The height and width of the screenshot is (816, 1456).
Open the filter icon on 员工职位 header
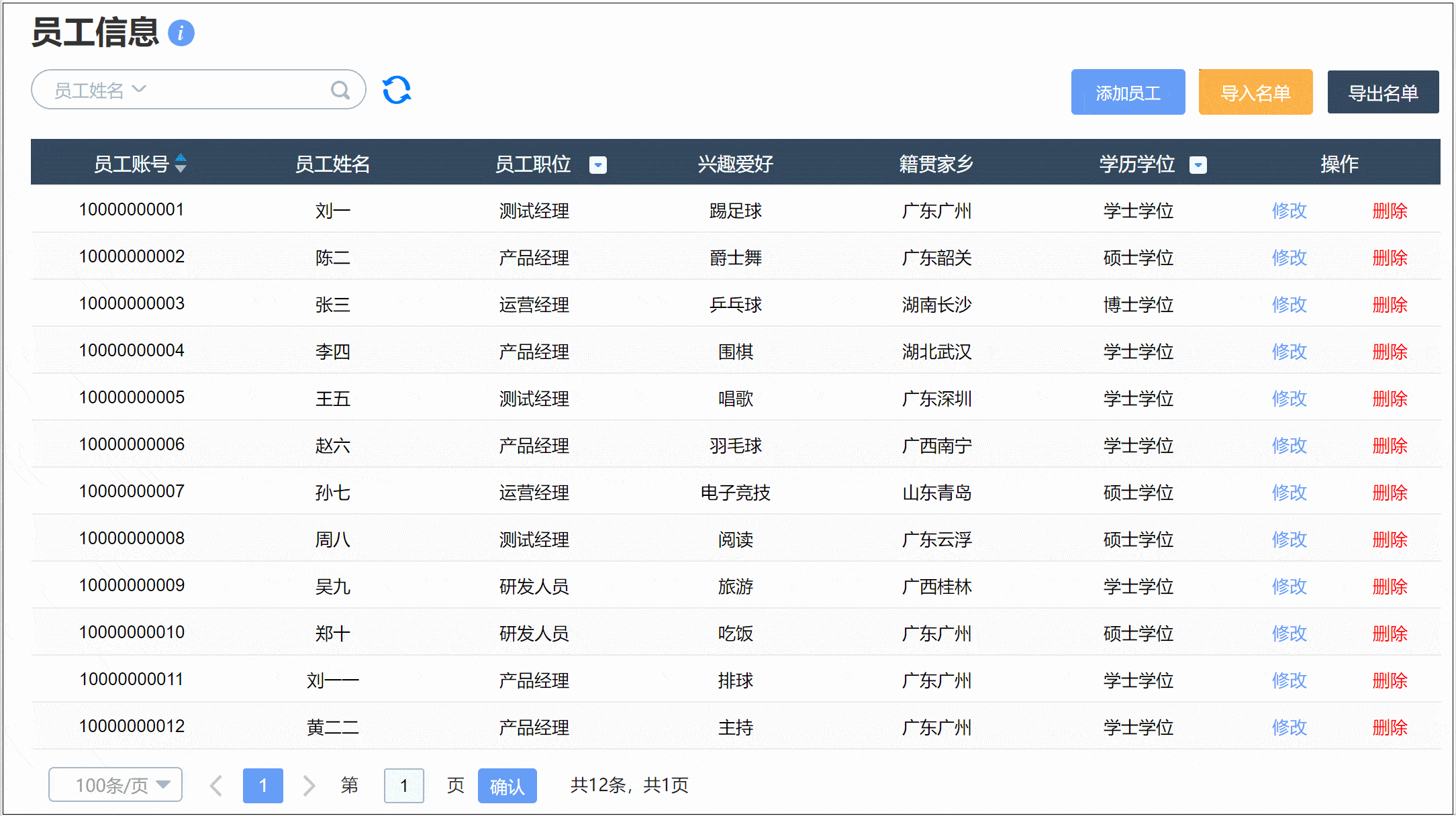tap(598, 164)
